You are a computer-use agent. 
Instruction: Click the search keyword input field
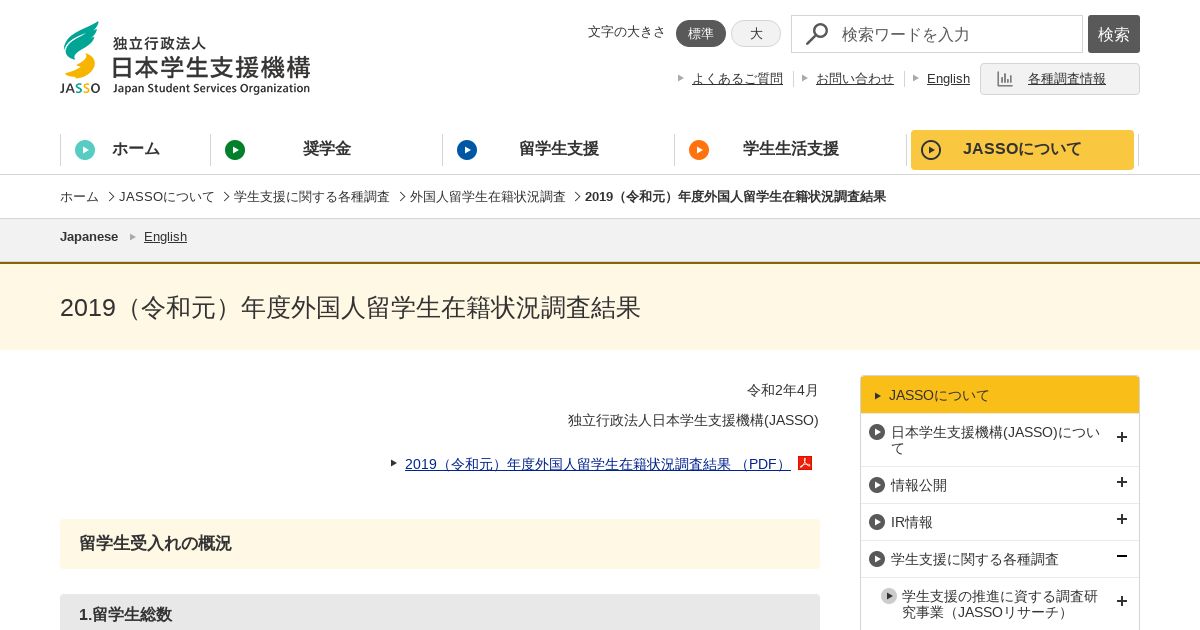coord(937,34)
